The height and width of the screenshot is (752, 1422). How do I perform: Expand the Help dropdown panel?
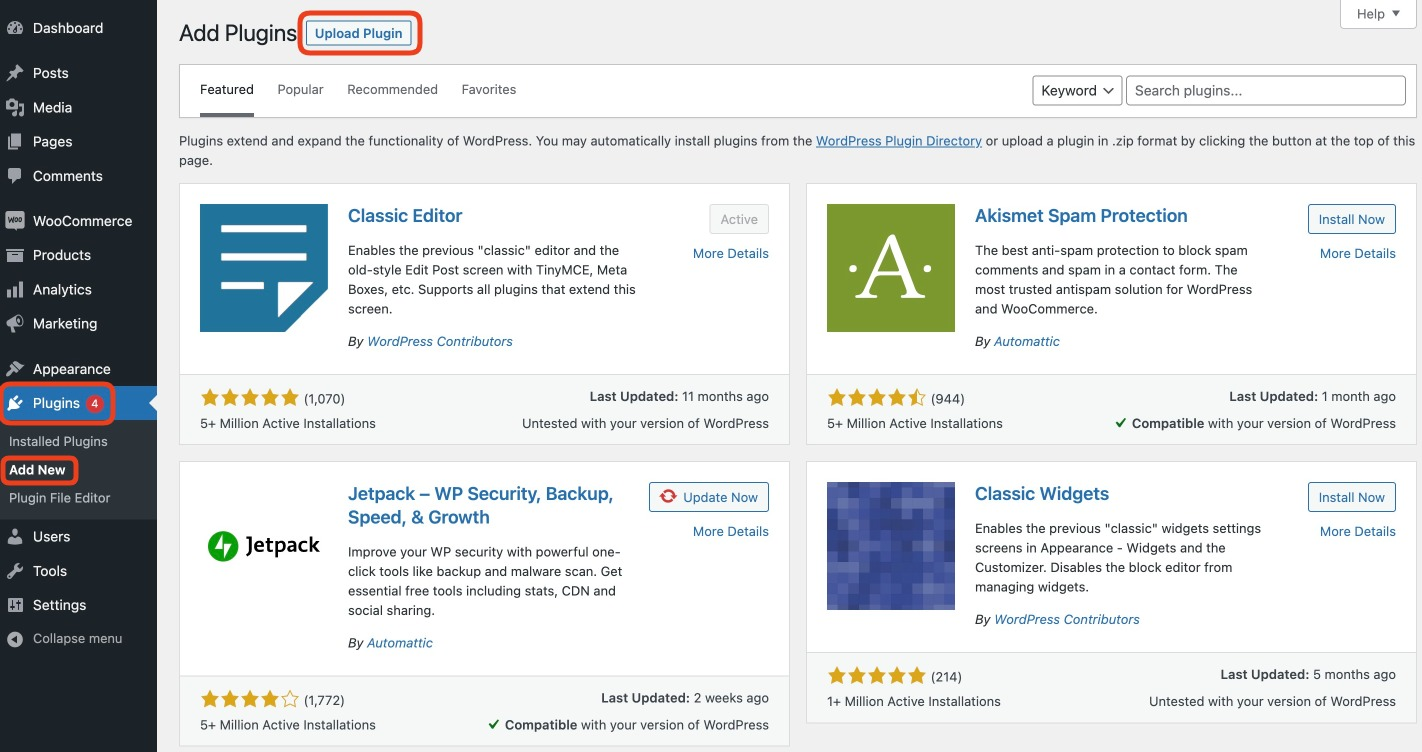tap(1378, 14)
